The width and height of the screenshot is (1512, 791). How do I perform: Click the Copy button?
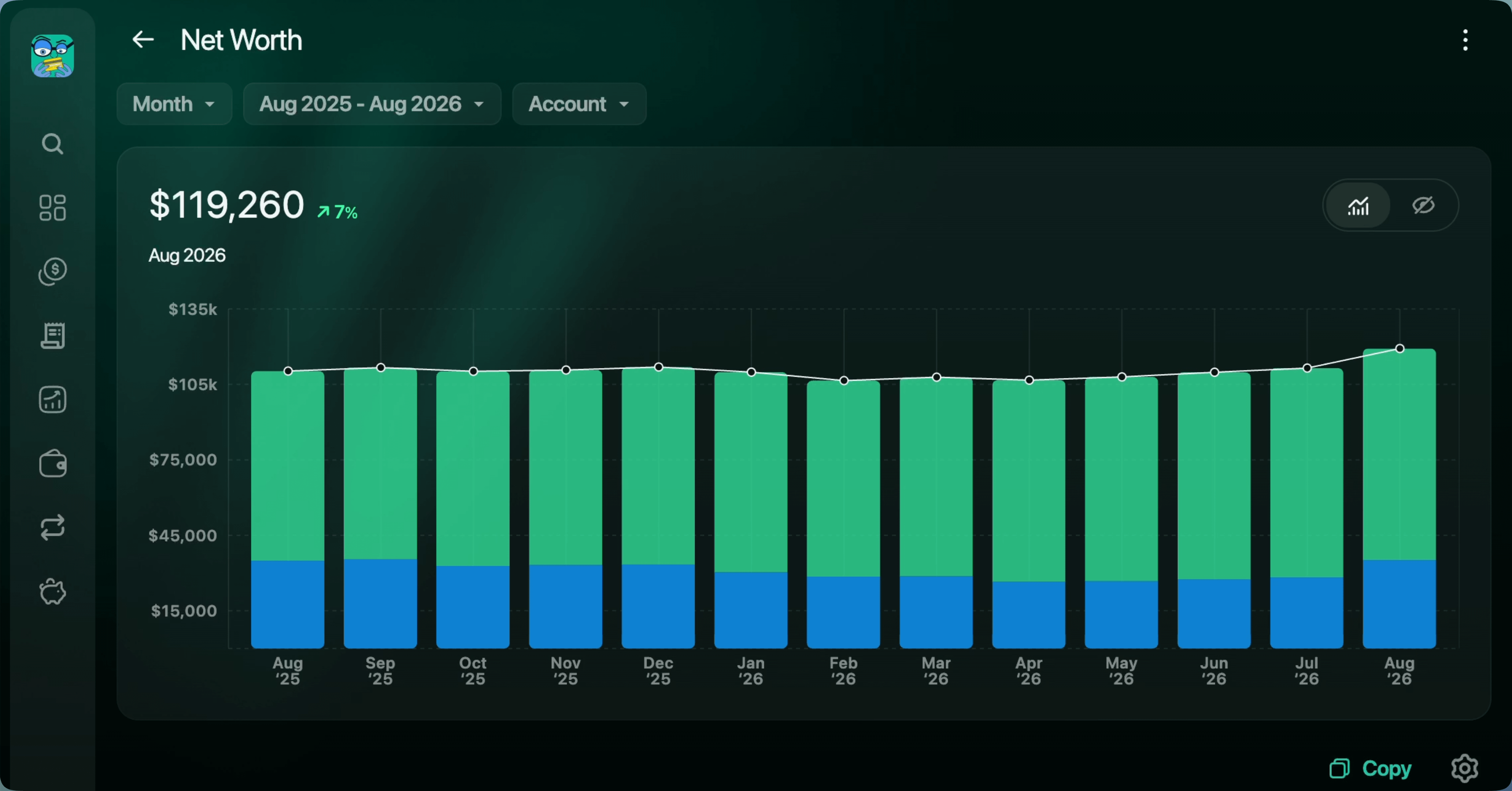(x=1371, y=768)
